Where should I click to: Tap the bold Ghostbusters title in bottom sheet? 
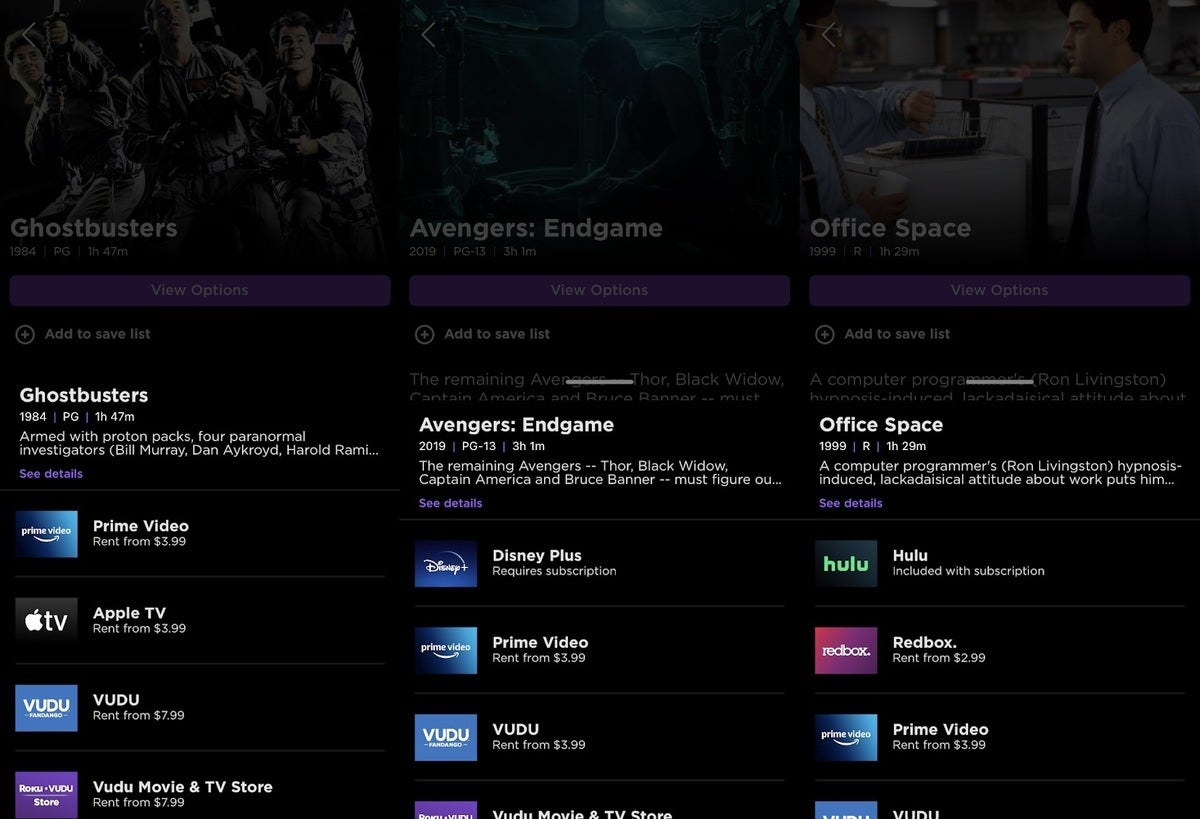[x=84, y=395]
